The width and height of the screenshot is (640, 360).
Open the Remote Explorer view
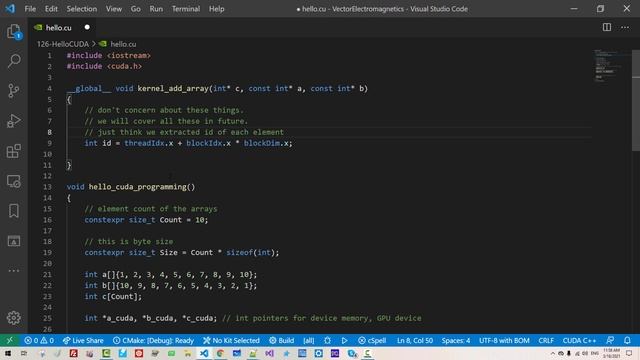pyautogui.click(x=14, y=181)
